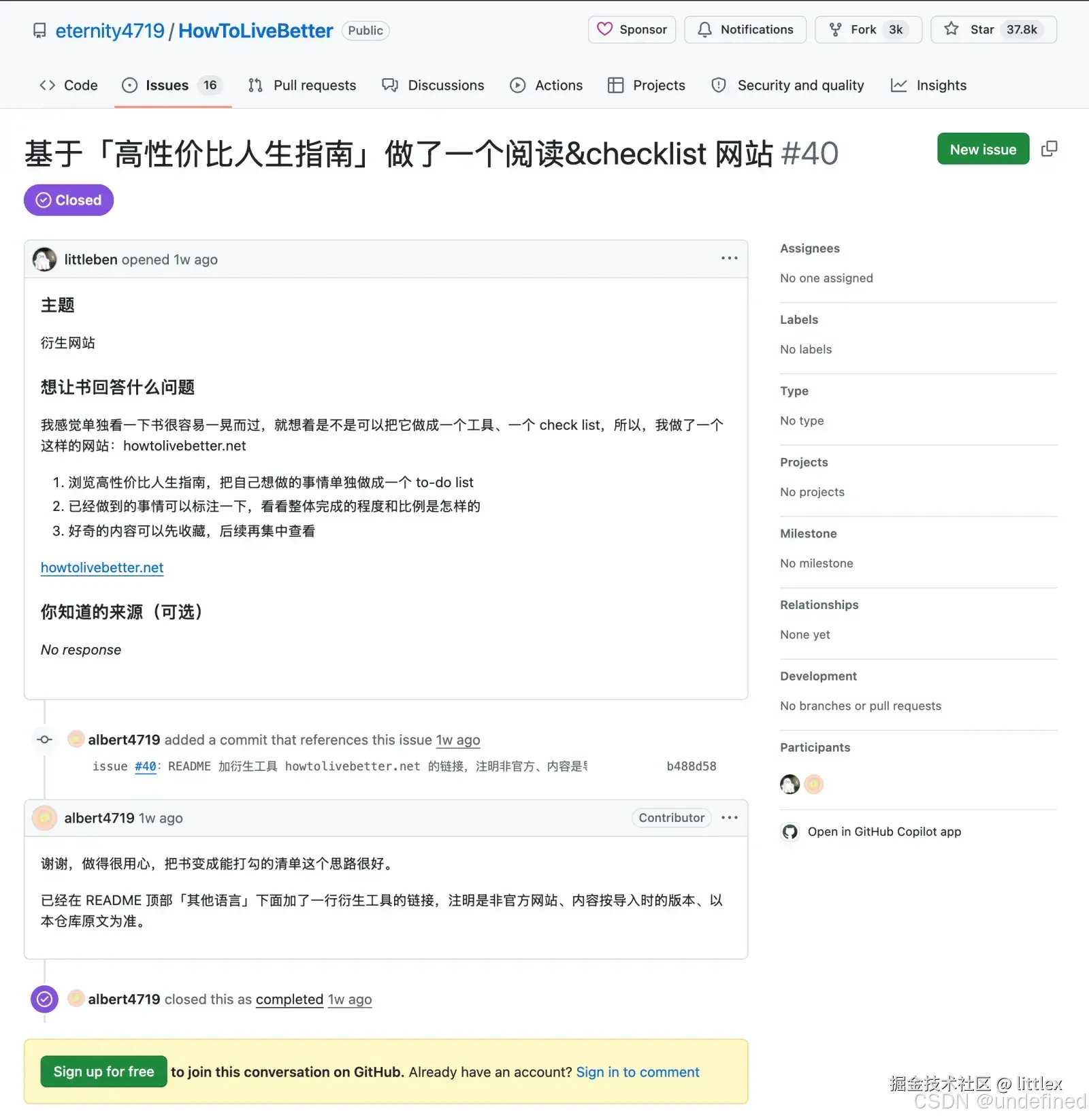Click the New issue button

pyautogui.click(x=983, y=149)
